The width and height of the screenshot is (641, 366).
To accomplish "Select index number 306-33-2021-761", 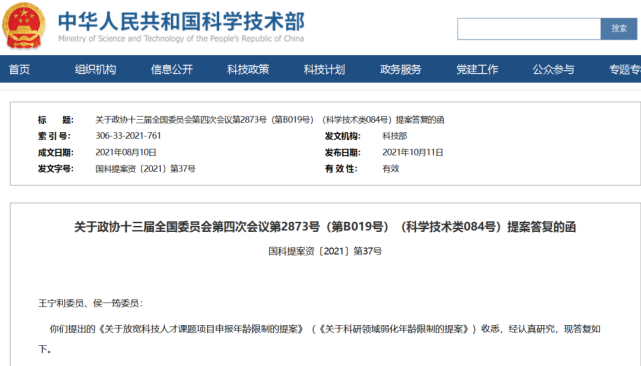I will [x=128, y=136].
